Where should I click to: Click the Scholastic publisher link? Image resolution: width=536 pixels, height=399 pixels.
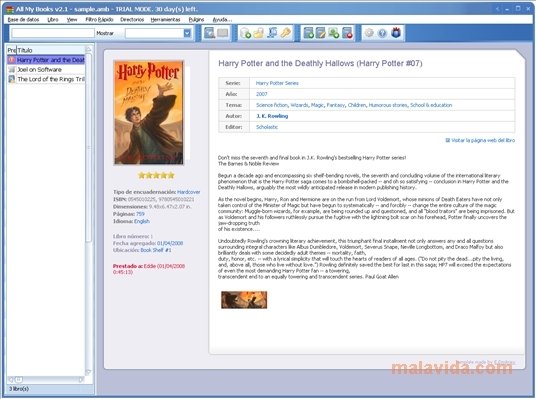pos(267,127)
